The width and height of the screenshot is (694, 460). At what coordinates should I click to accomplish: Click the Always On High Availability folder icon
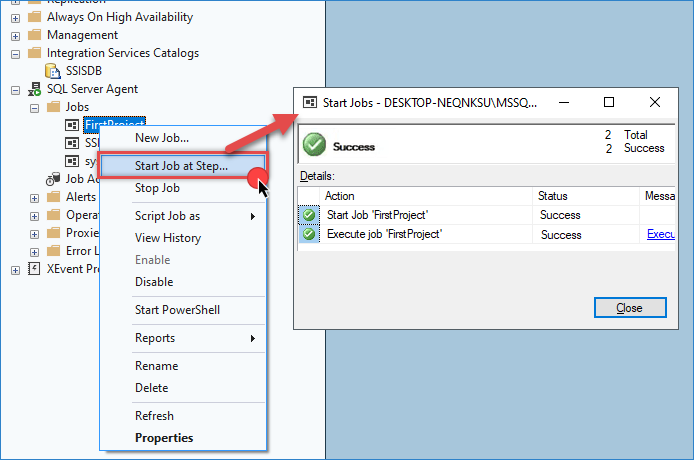(x=35, y=17)
